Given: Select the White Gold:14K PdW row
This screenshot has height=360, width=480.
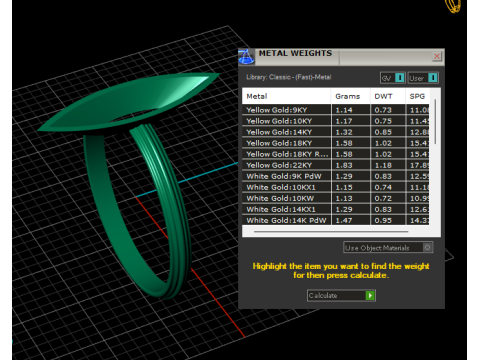Looking at the screenshot, I should [x=336, y=220].
